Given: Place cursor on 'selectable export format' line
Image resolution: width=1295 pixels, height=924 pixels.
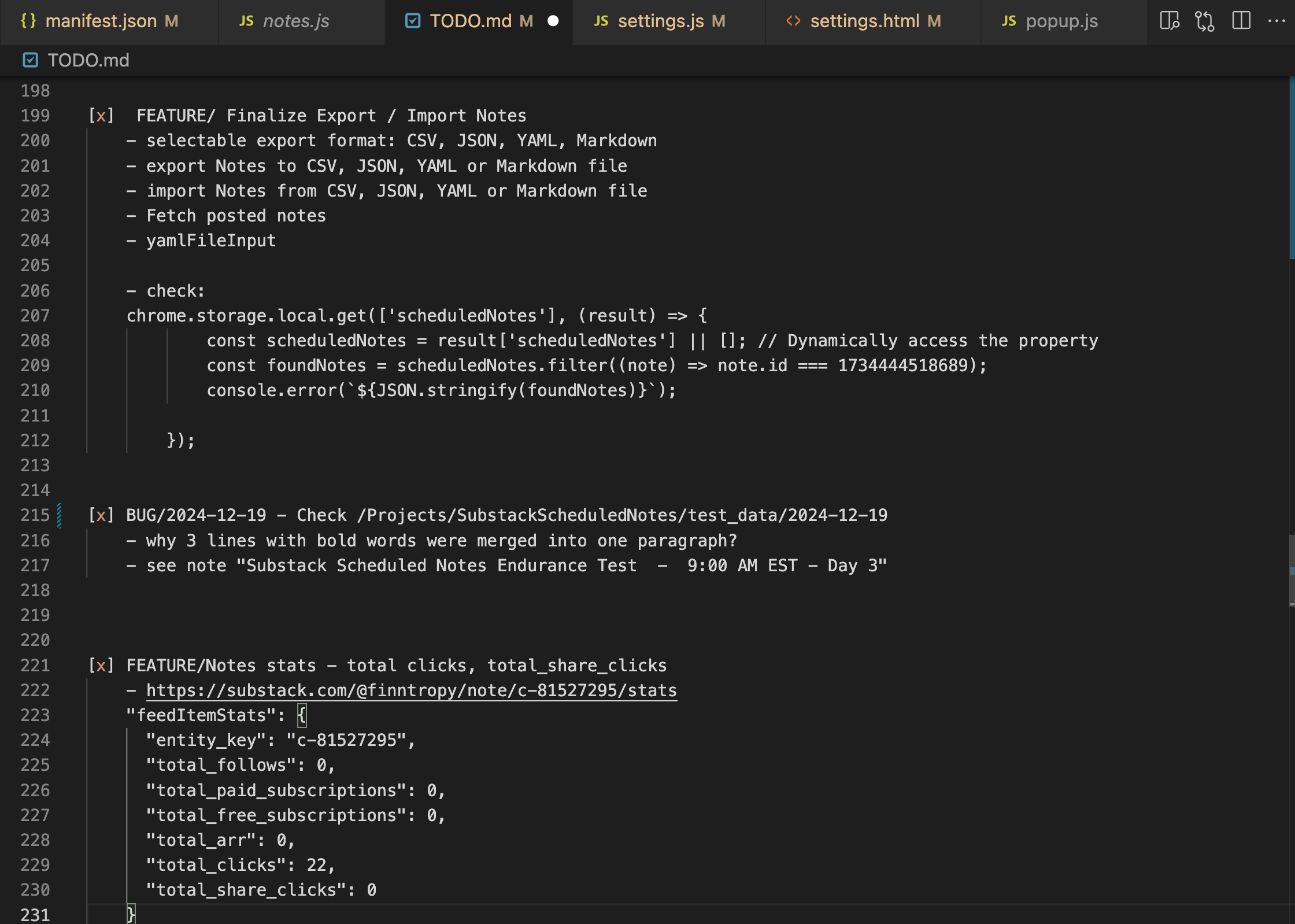Looking at the screenshot, I should (x=391, y=141).
